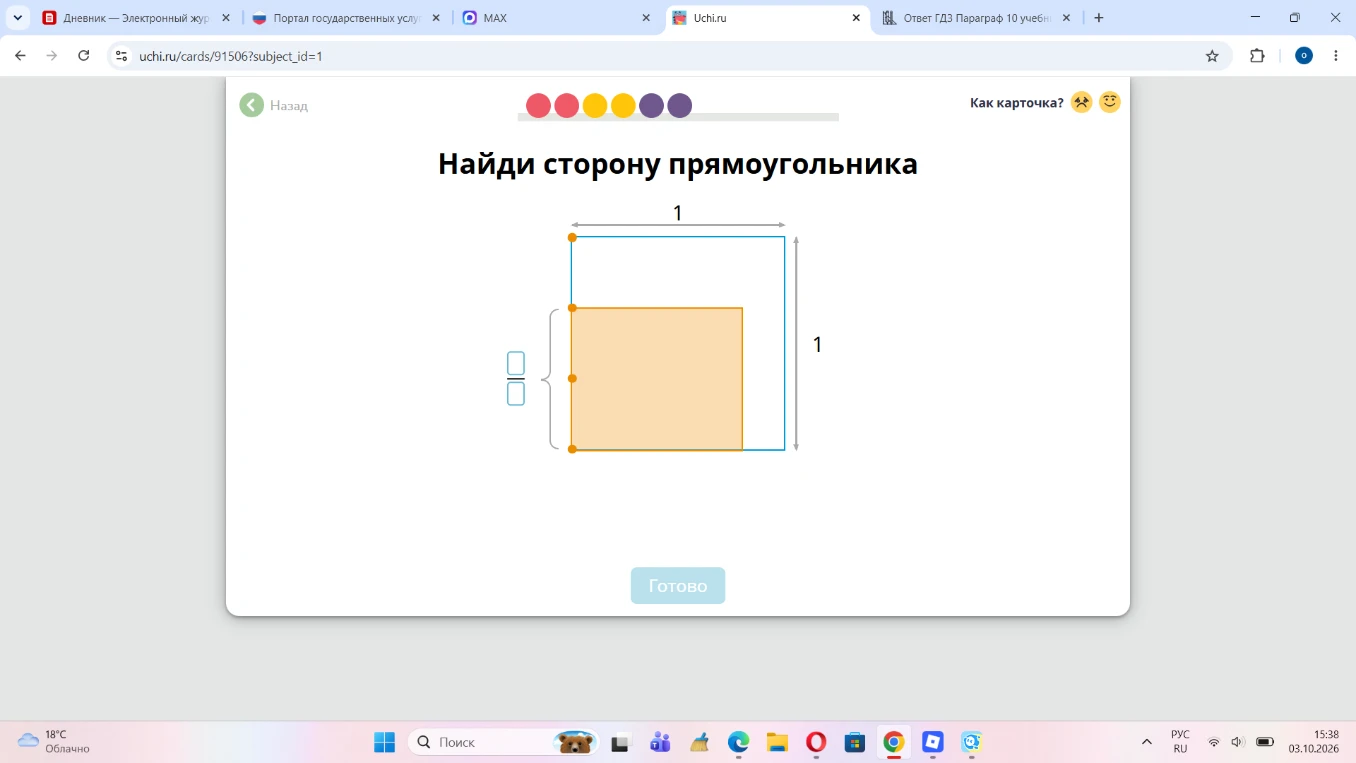Screen dimensions: 1356x763
Task: Open the Chrome extensions menu
Action: [1257, 56]
